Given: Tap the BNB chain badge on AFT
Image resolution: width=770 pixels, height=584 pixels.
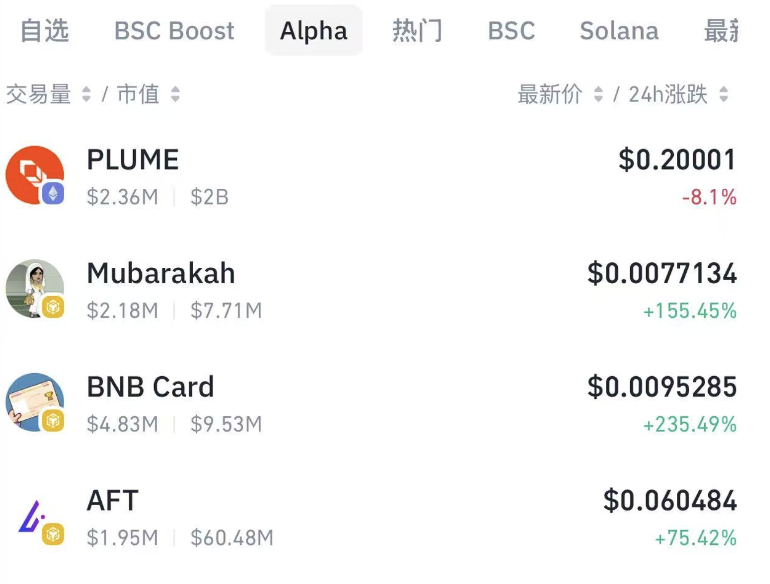Looking at the screenshot, I should (x=53, y=534).
